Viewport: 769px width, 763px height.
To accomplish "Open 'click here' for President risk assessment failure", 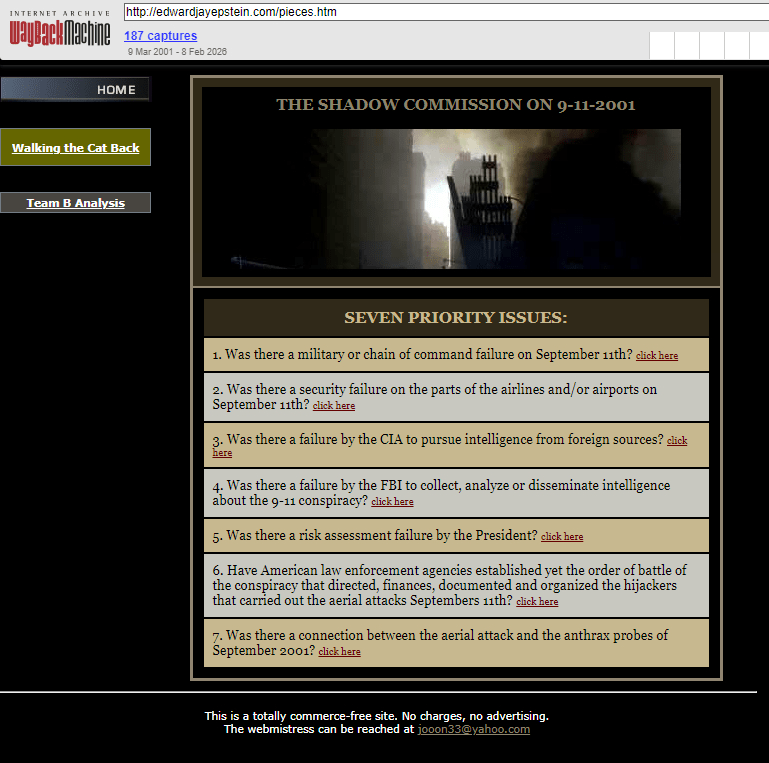I will click(x=561, y=537).
